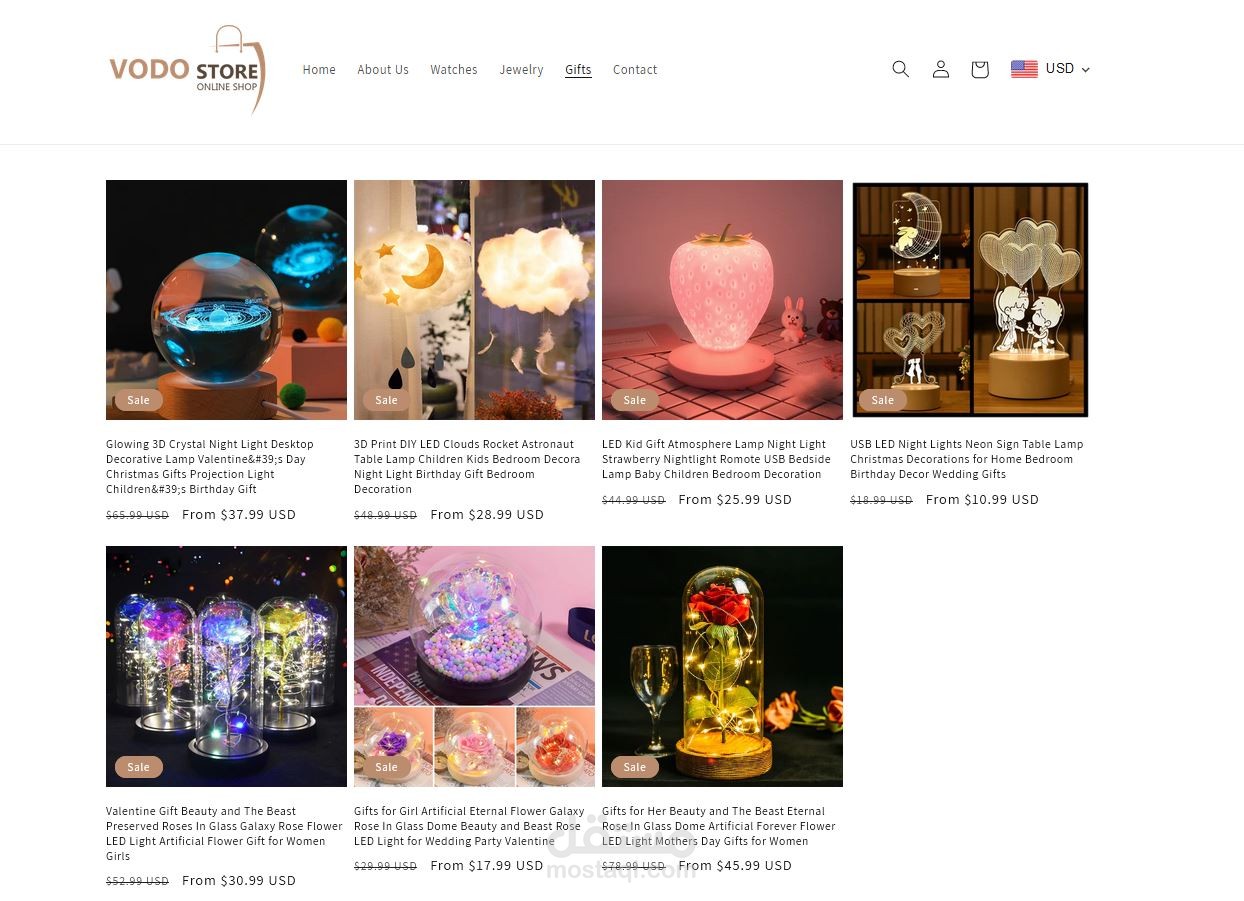Open the shopping cart icon
Screen dimensions: 1244x901
click(x=979, y=69)
